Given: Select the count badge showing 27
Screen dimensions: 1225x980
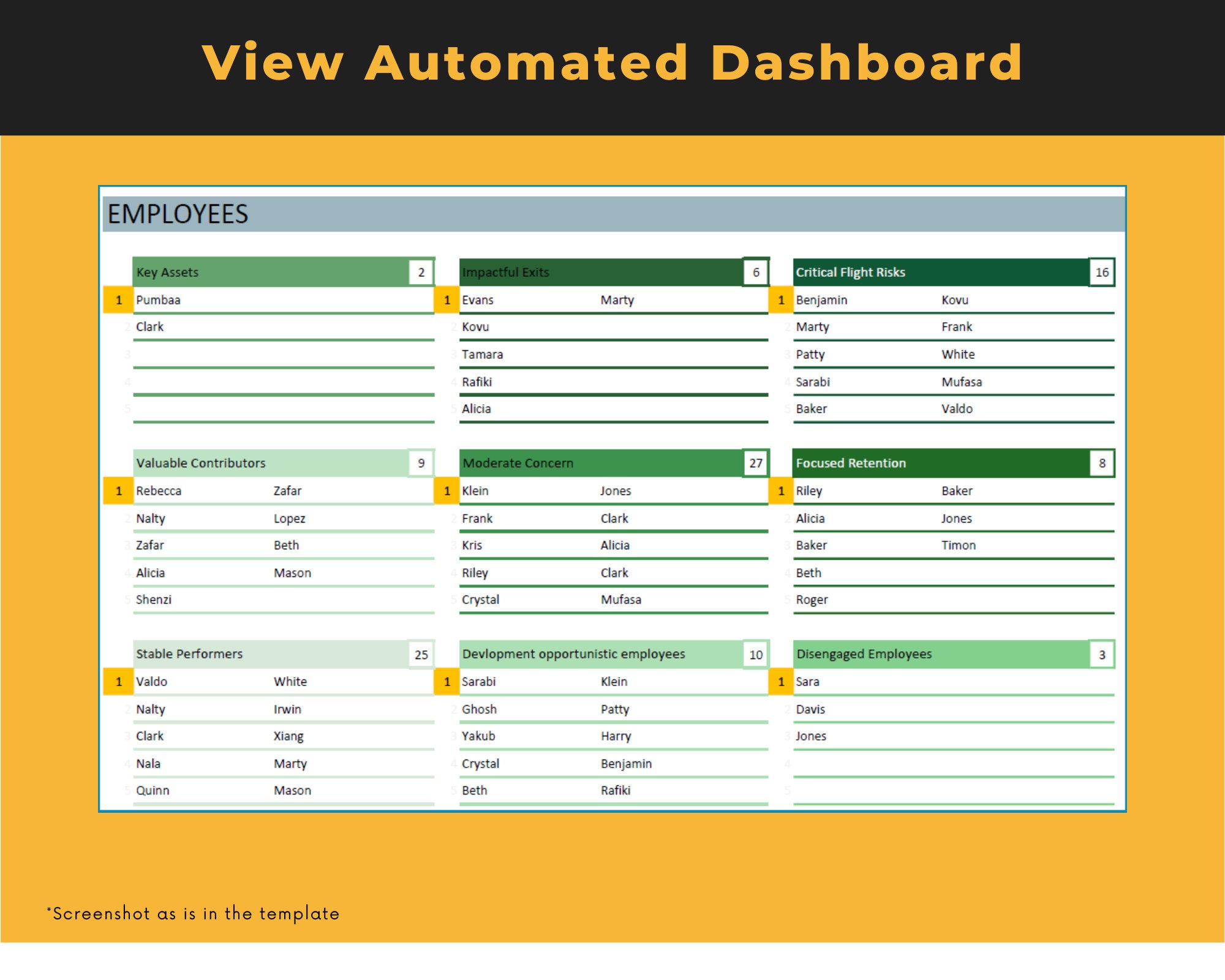Looking at the screenshot, I should (x=755, y=463).
